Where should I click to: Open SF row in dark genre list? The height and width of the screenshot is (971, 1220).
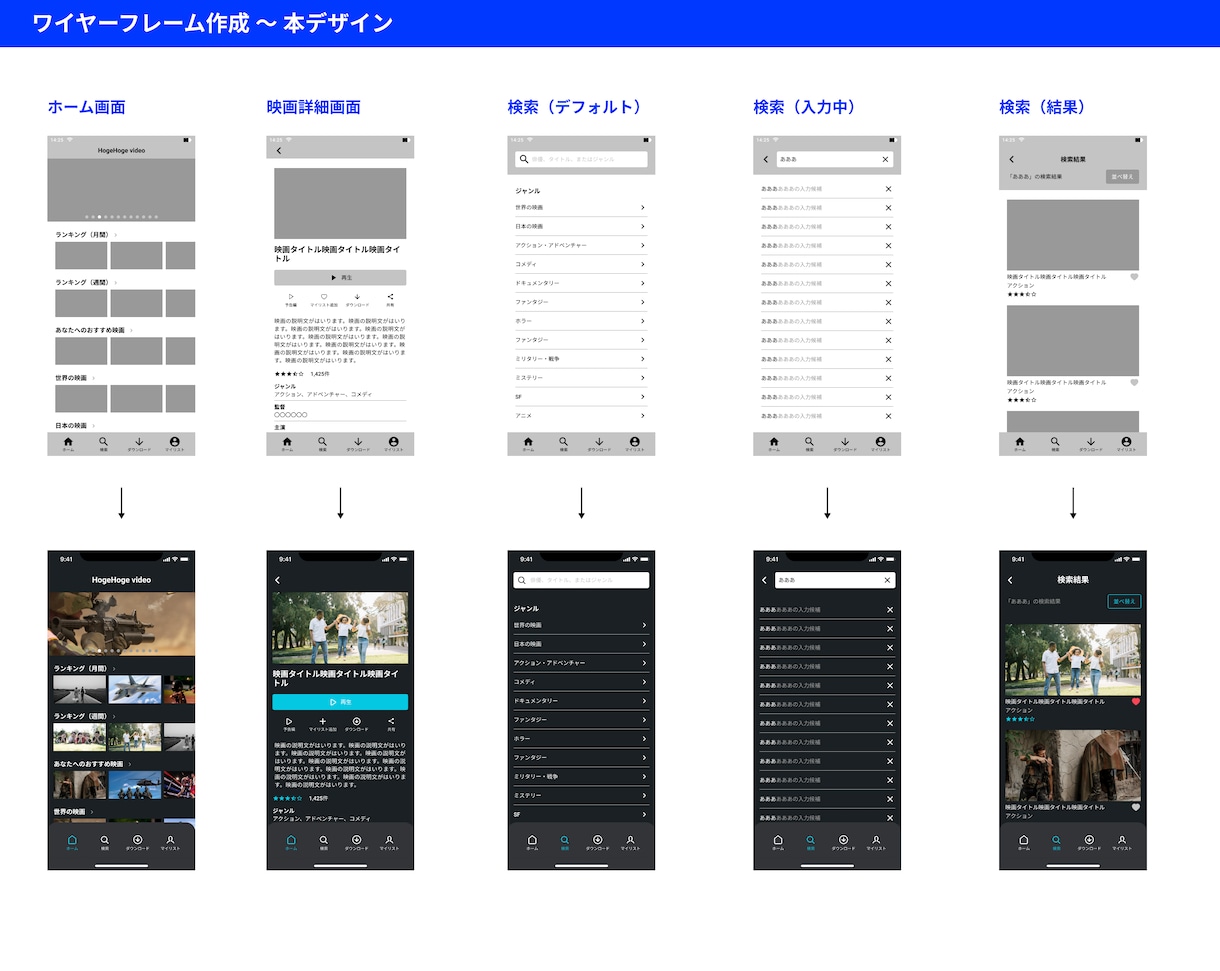click(581, 814)
